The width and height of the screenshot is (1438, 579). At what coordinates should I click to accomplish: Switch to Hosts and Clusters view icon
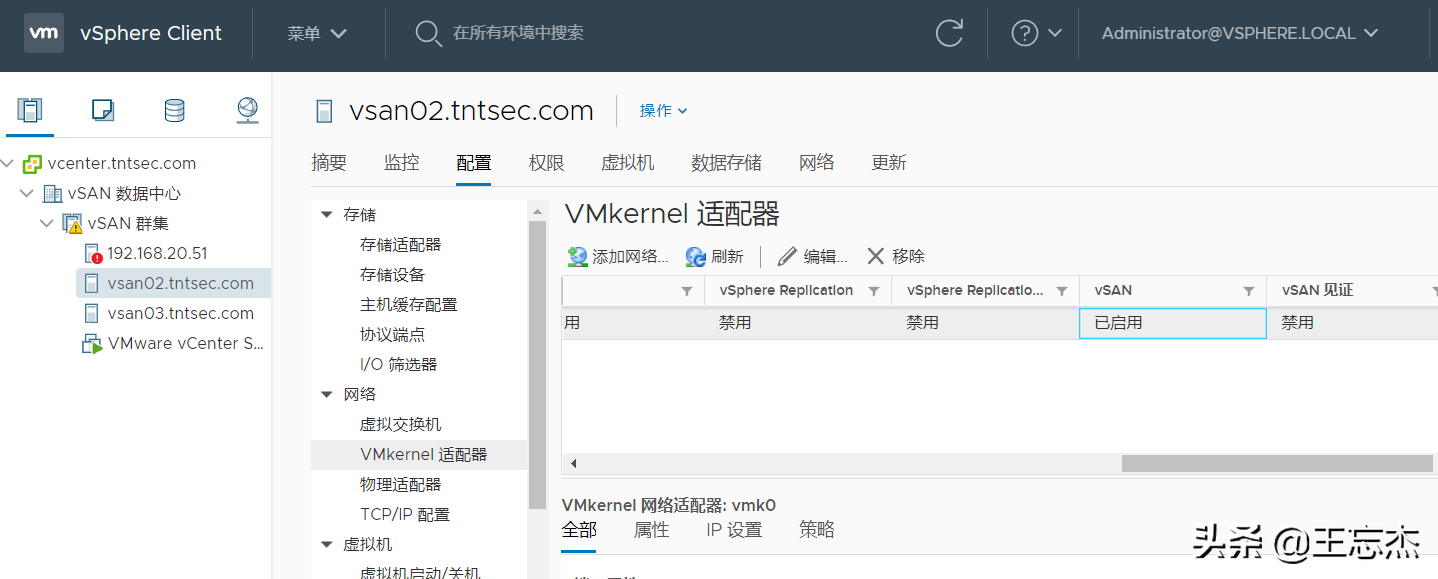(30, 109)
